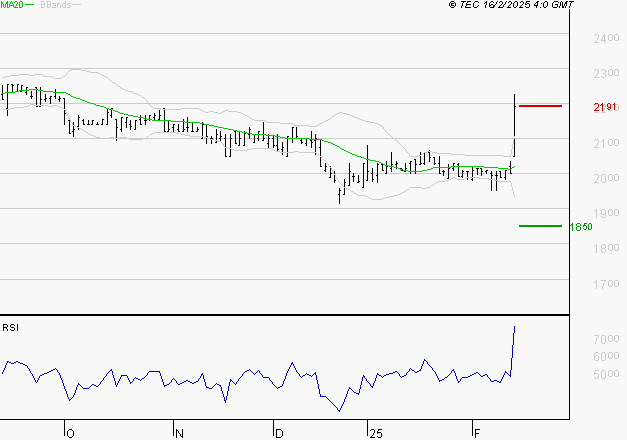This screenshot has width=627, height=440.
Task: Select the 2100 price axis label
Action: click(x=606, y=143)
